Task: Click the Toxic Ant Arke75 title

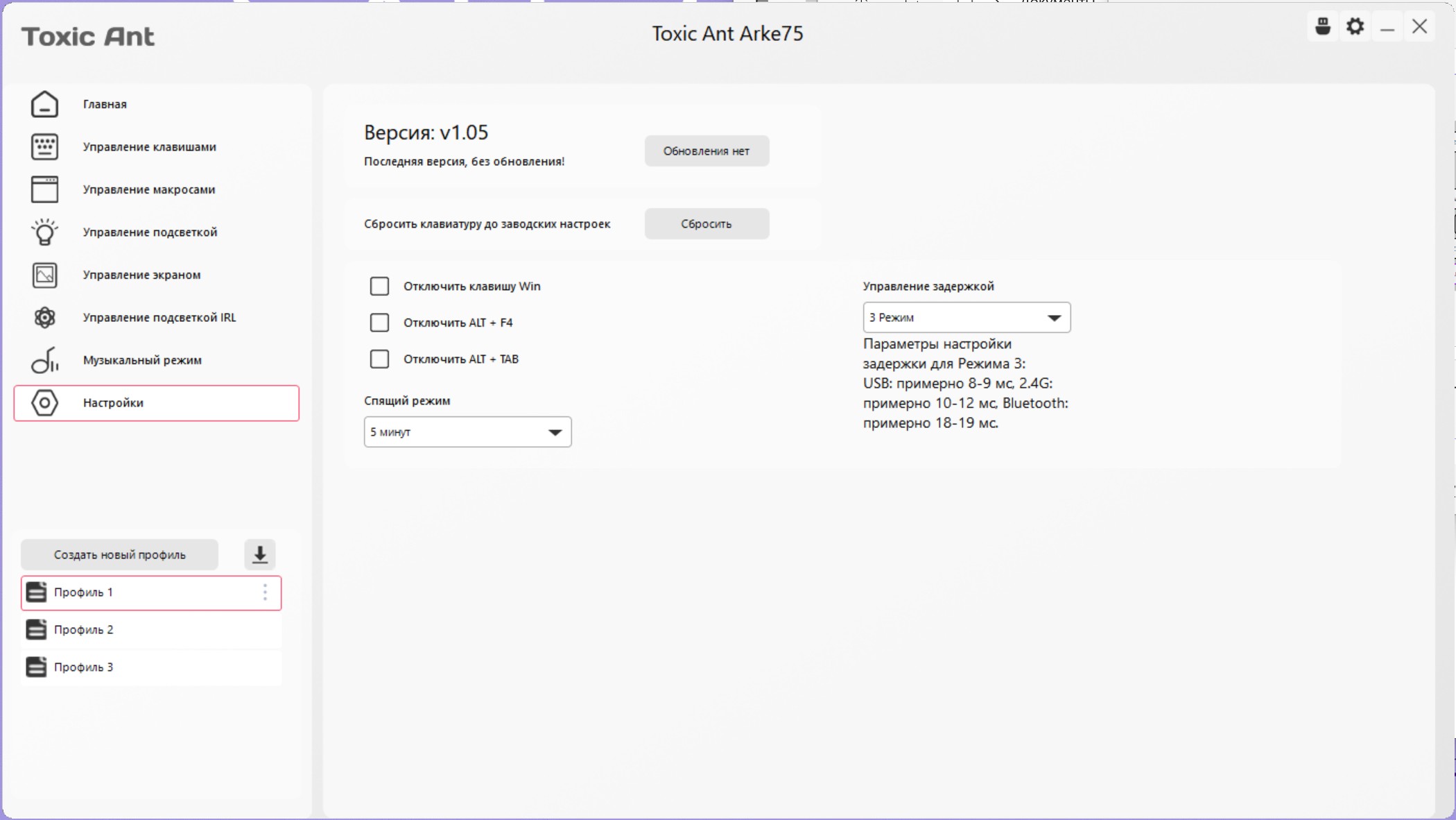Action: coord(727,34)
